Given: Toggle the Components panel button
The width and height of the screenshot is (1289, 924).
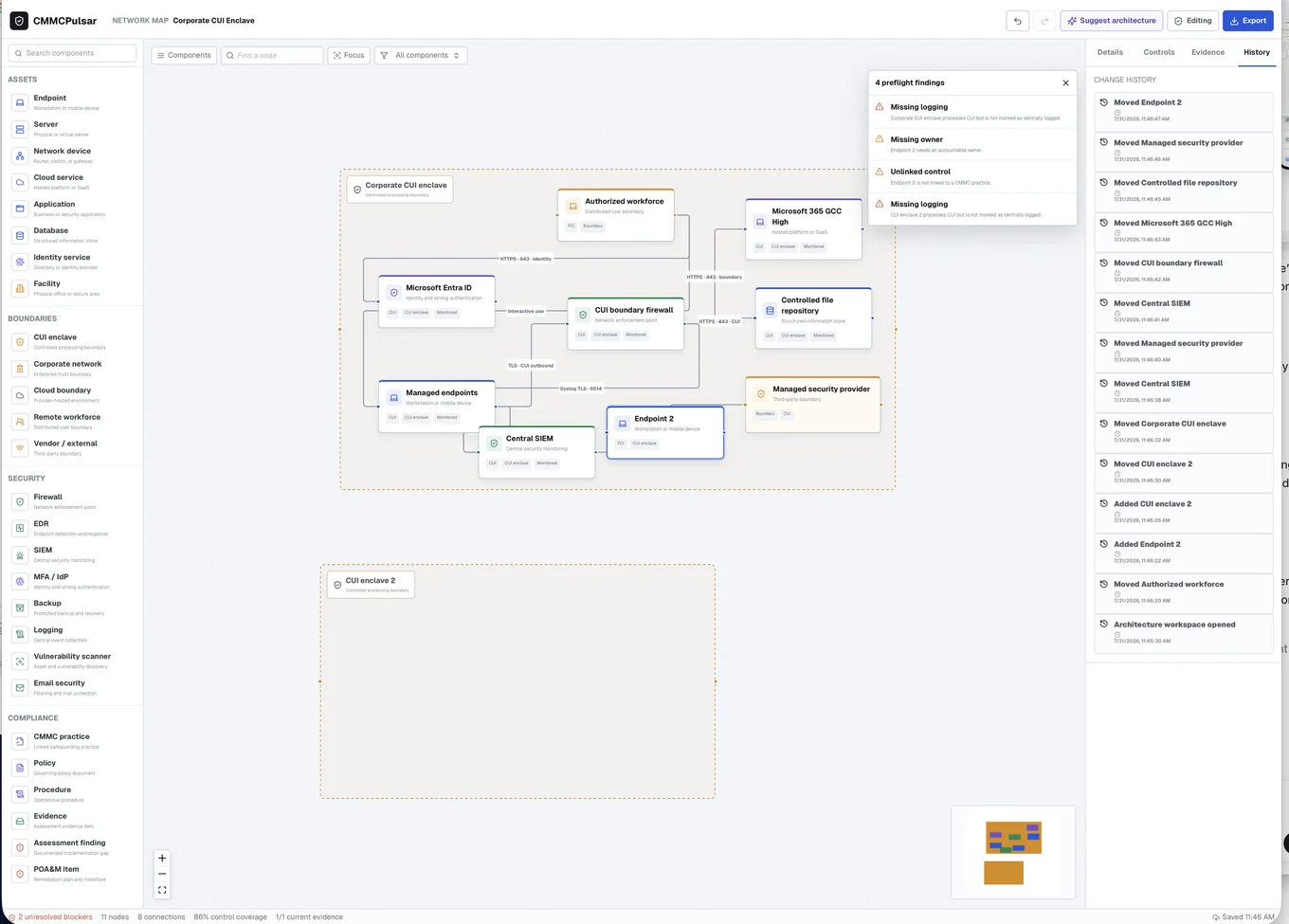Looking at the screenshot, I should point(184,55).
